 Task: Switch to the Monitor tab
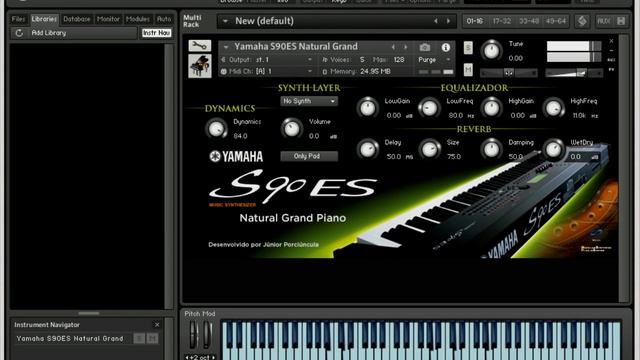108,19
